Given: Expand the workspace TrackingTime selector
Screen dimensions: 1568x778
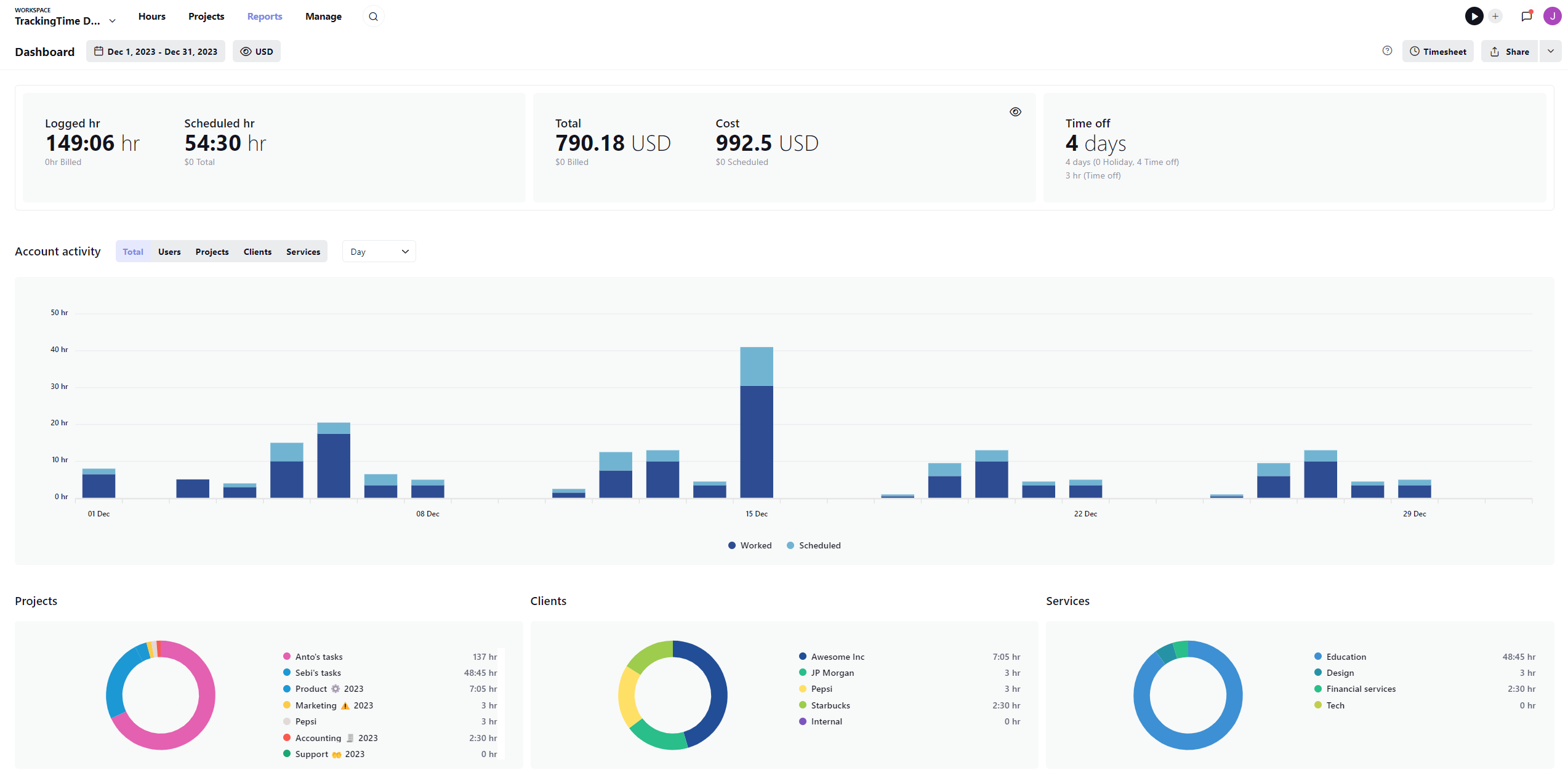Looking at the screenshot, I should point(65,17).
